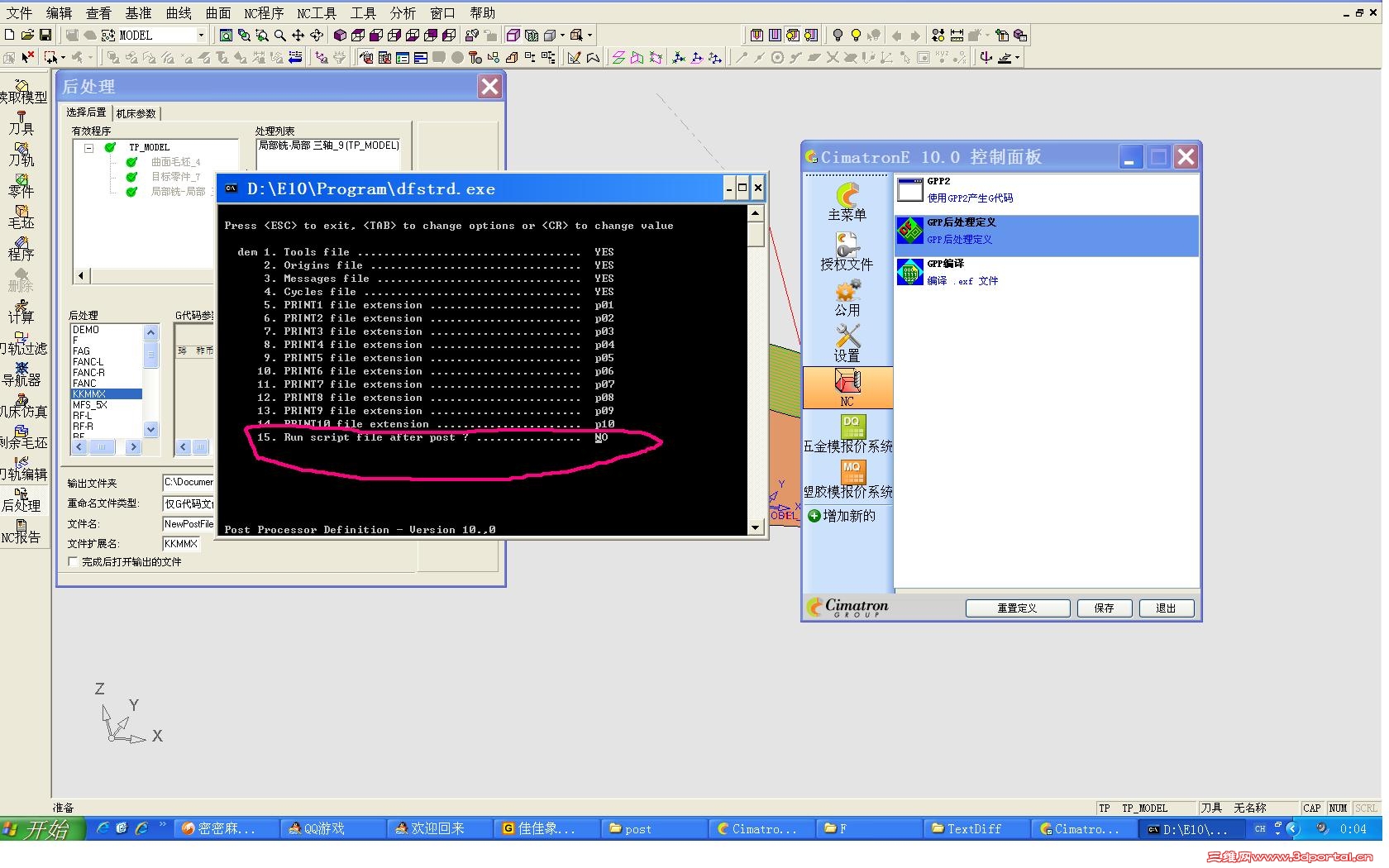Toggle the 曲面毛坯_4 green check mark
Image resolution: width=1389 pixels, height=868 pixels.
(x=131, y=162)
